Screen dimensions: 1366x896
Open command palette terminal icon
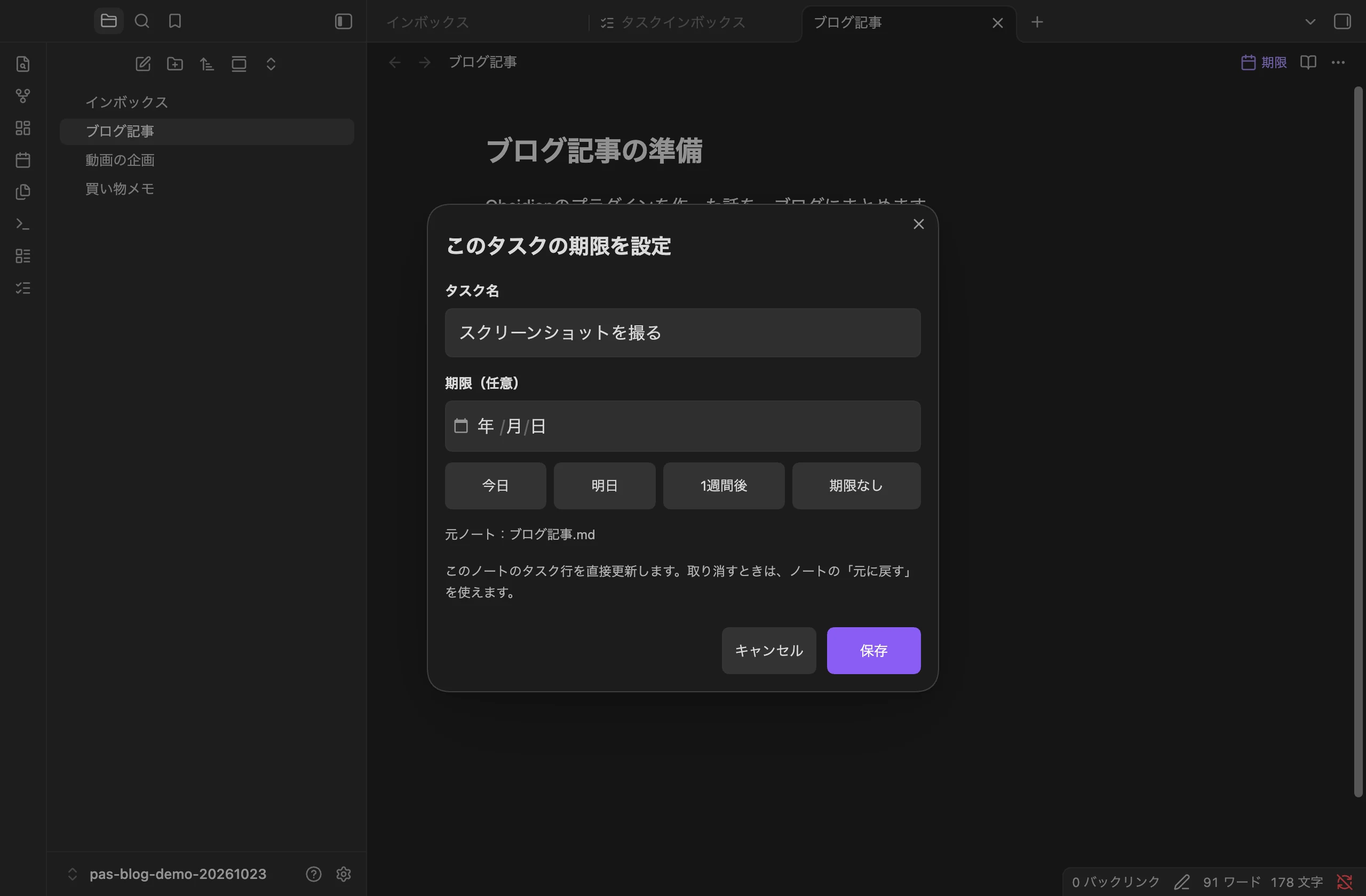(23, 223)
